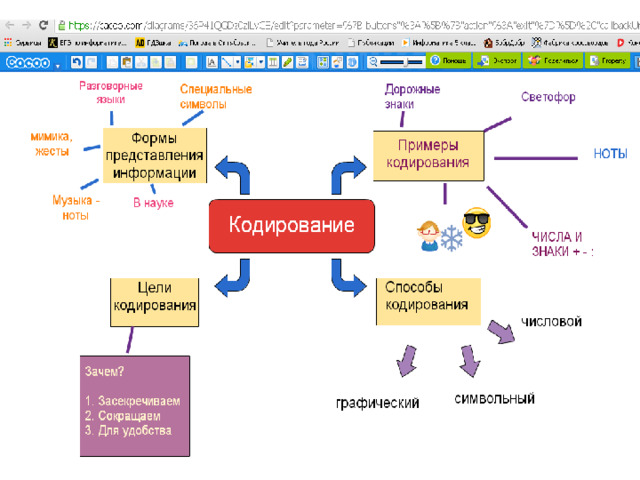Reload the page with the refresh button
The image size is (640, 480).
point(43,25)
